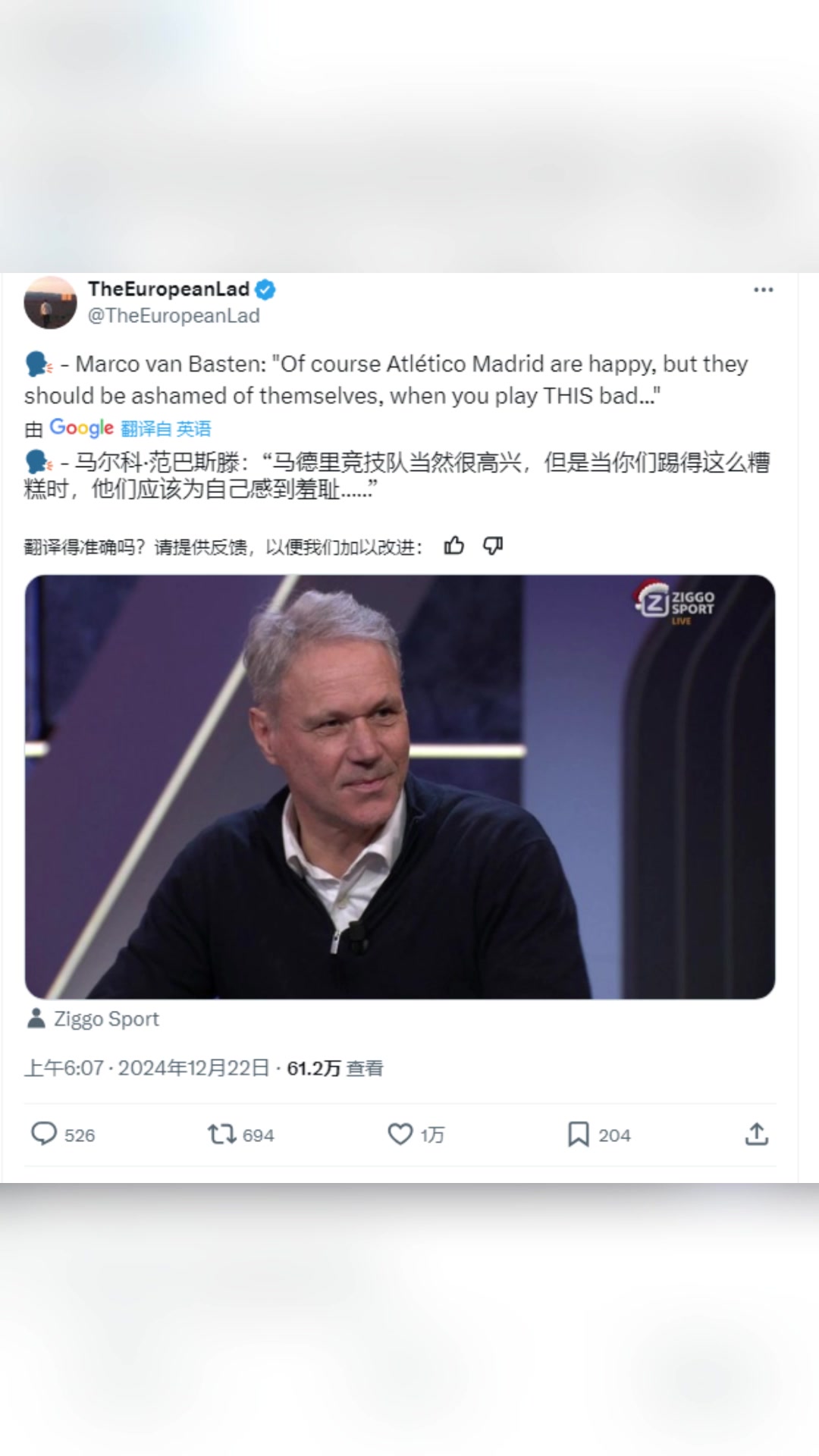The height and width of the screenshot is (1456, 819).
Task: Click the speaking head emoji in translated text
Action: point(39,462)
